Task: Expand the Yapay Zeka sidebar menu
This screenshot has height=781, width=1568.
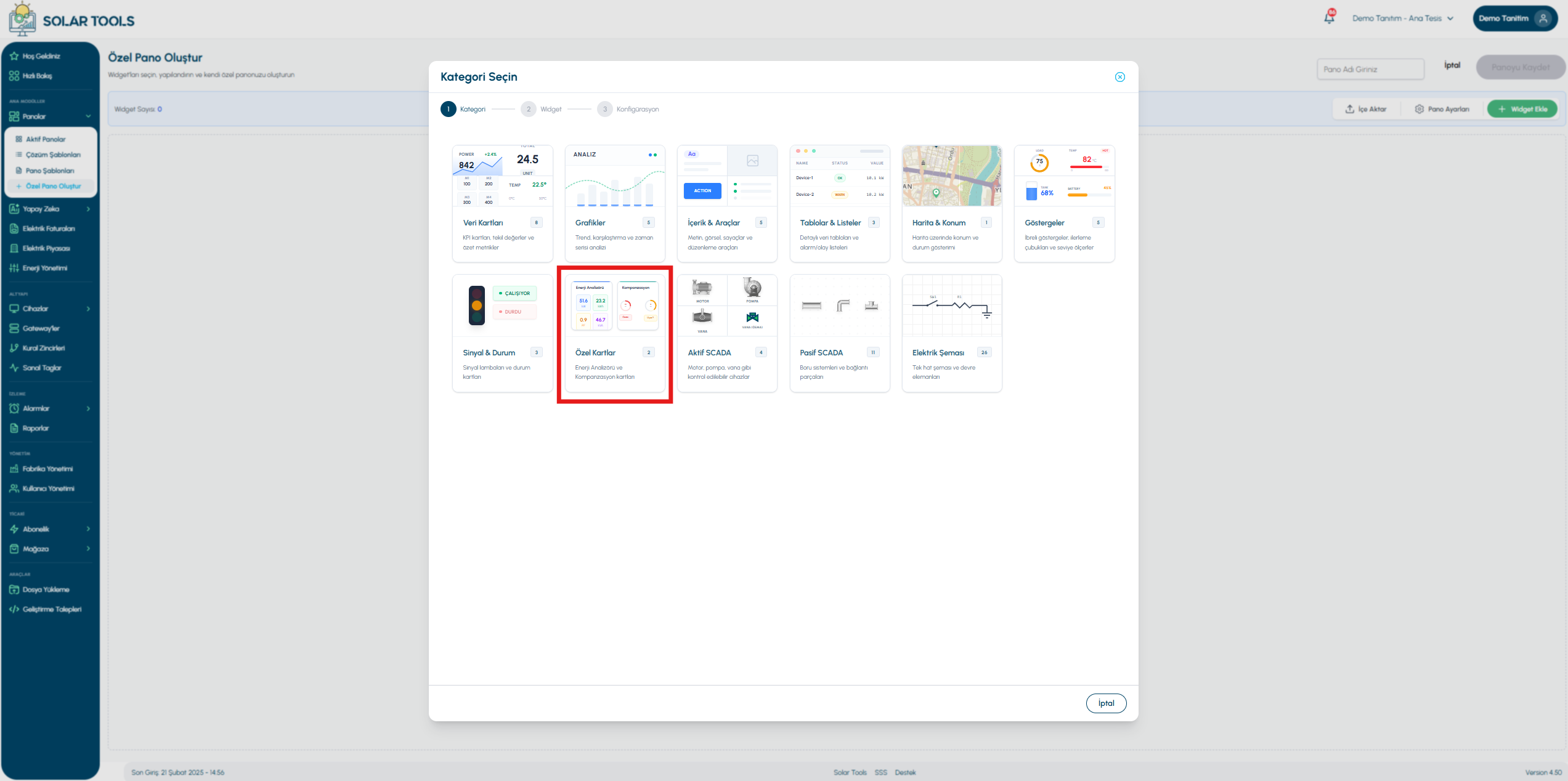Action: (49, 209)
